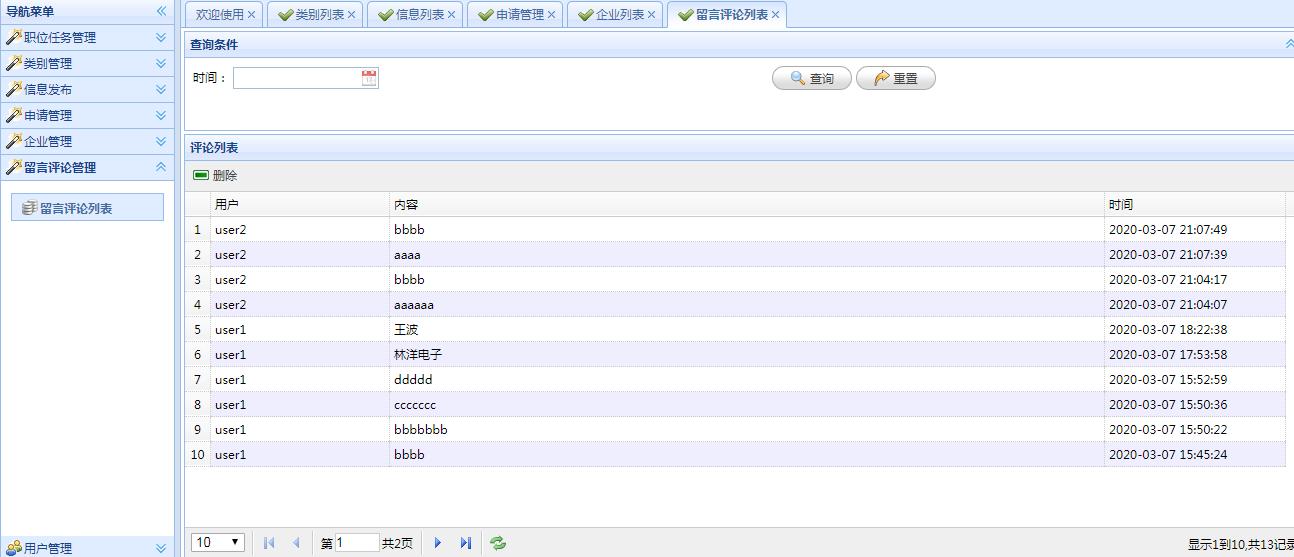
Task: Sort by the 用户 column header
Action: [x=300, y=204]
